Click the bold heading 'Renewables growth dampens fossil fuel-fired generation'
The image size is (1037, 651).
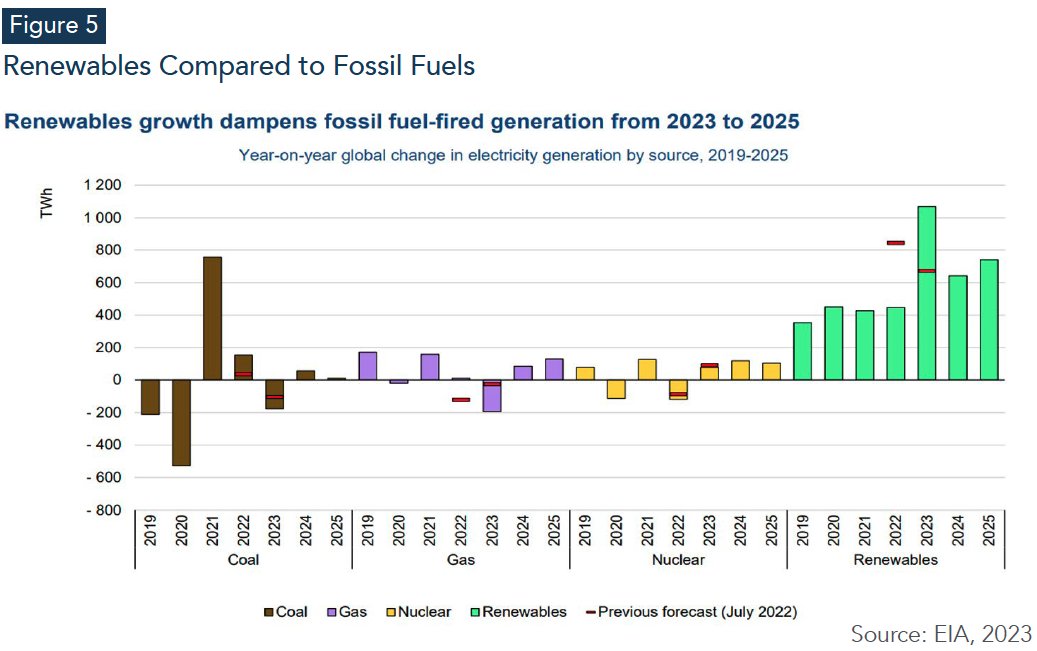[x=305, y=122]
